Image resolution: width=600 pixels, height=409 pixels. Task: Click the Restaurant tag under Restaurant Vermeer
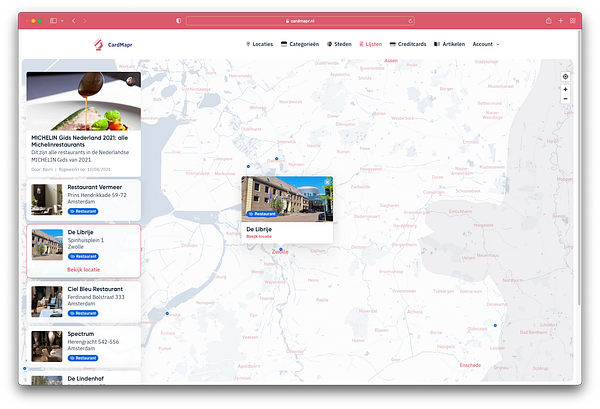(x=83, y=211)
